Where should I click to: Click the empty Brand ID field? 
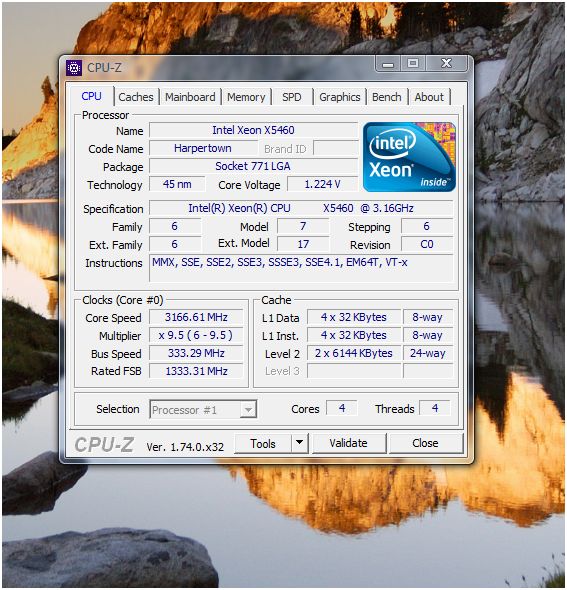coord(336,148)
